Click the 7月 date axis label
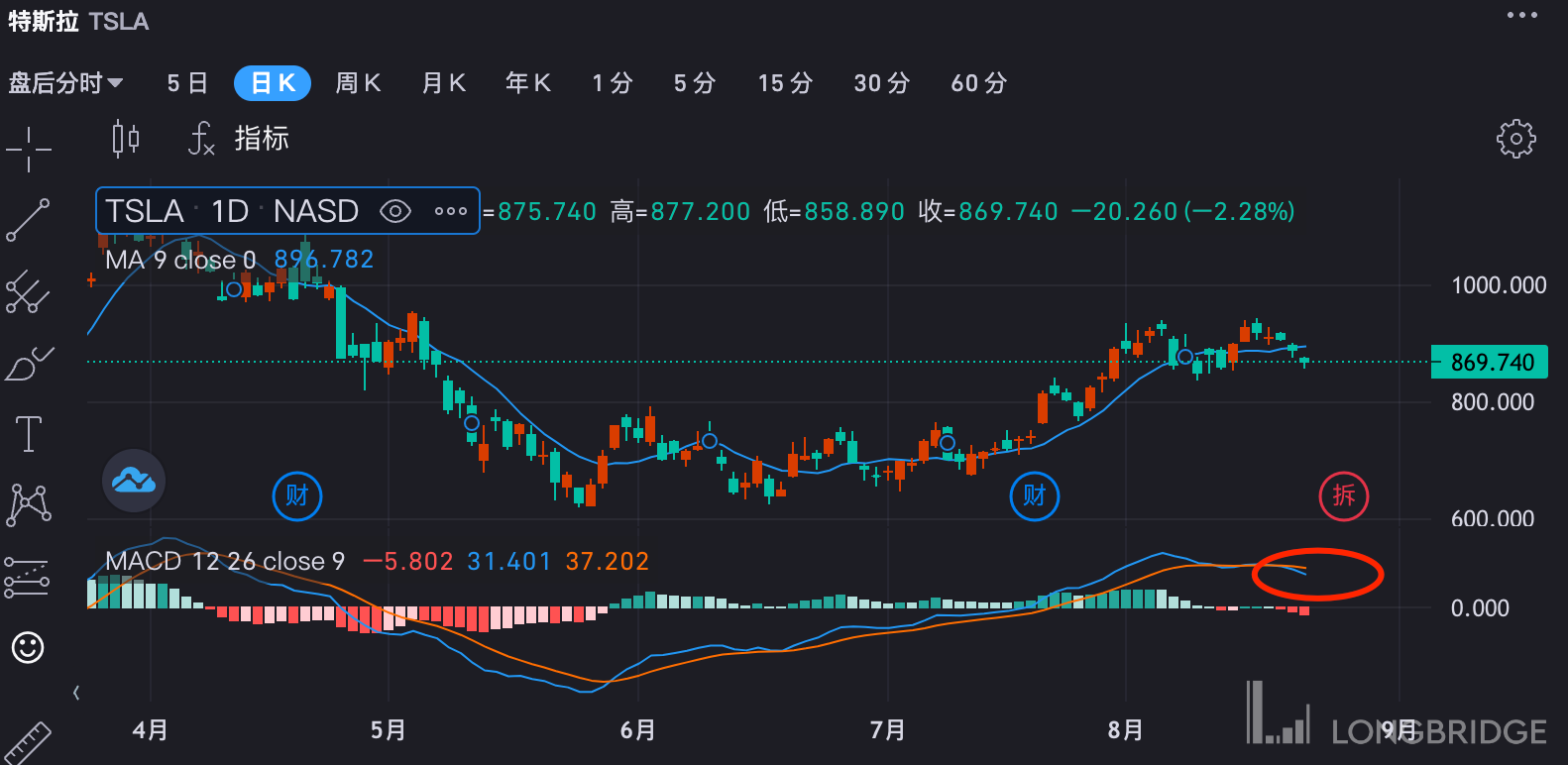 point(888,730)
